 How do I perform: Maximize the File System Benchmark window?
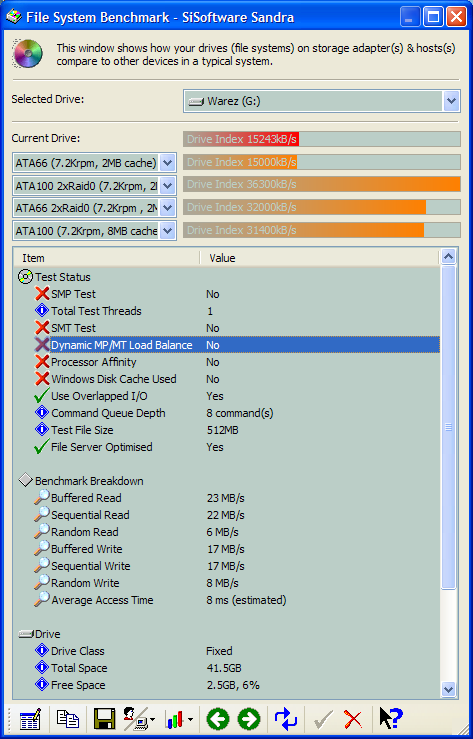coord(433,17)
